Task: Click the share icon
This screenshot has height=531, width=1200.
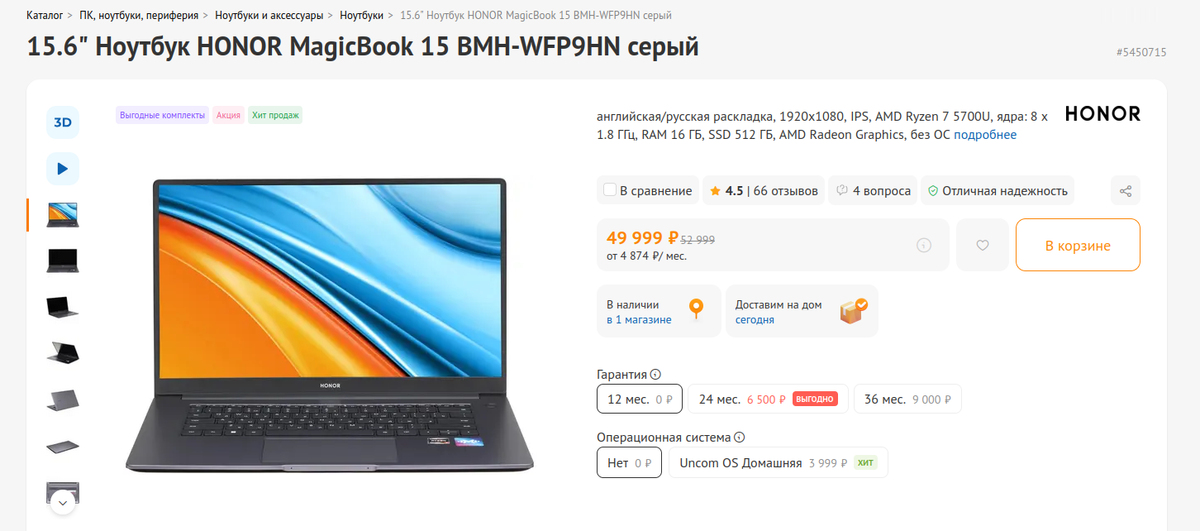Action: (x=1126, y=191)
